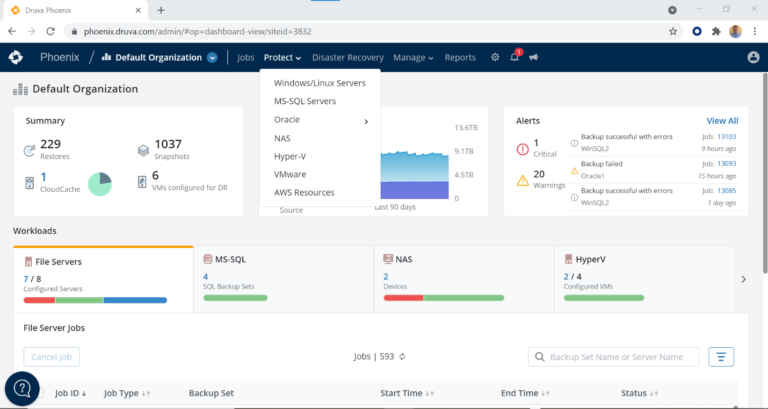Open the user profile account icon
The image size is (768, 409).
[x=753, y=58]
